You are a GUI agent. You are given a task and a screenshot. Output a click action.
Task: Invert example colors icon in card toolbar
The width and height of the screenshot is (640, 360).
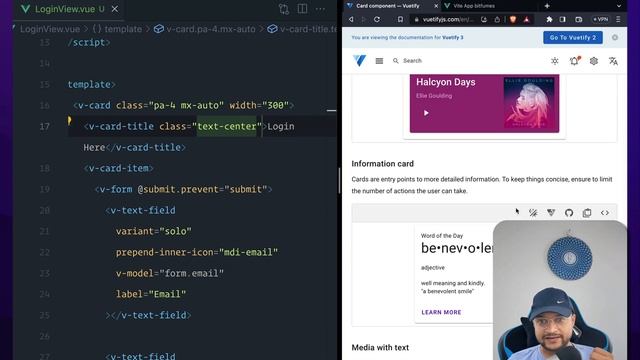point(533,213)
